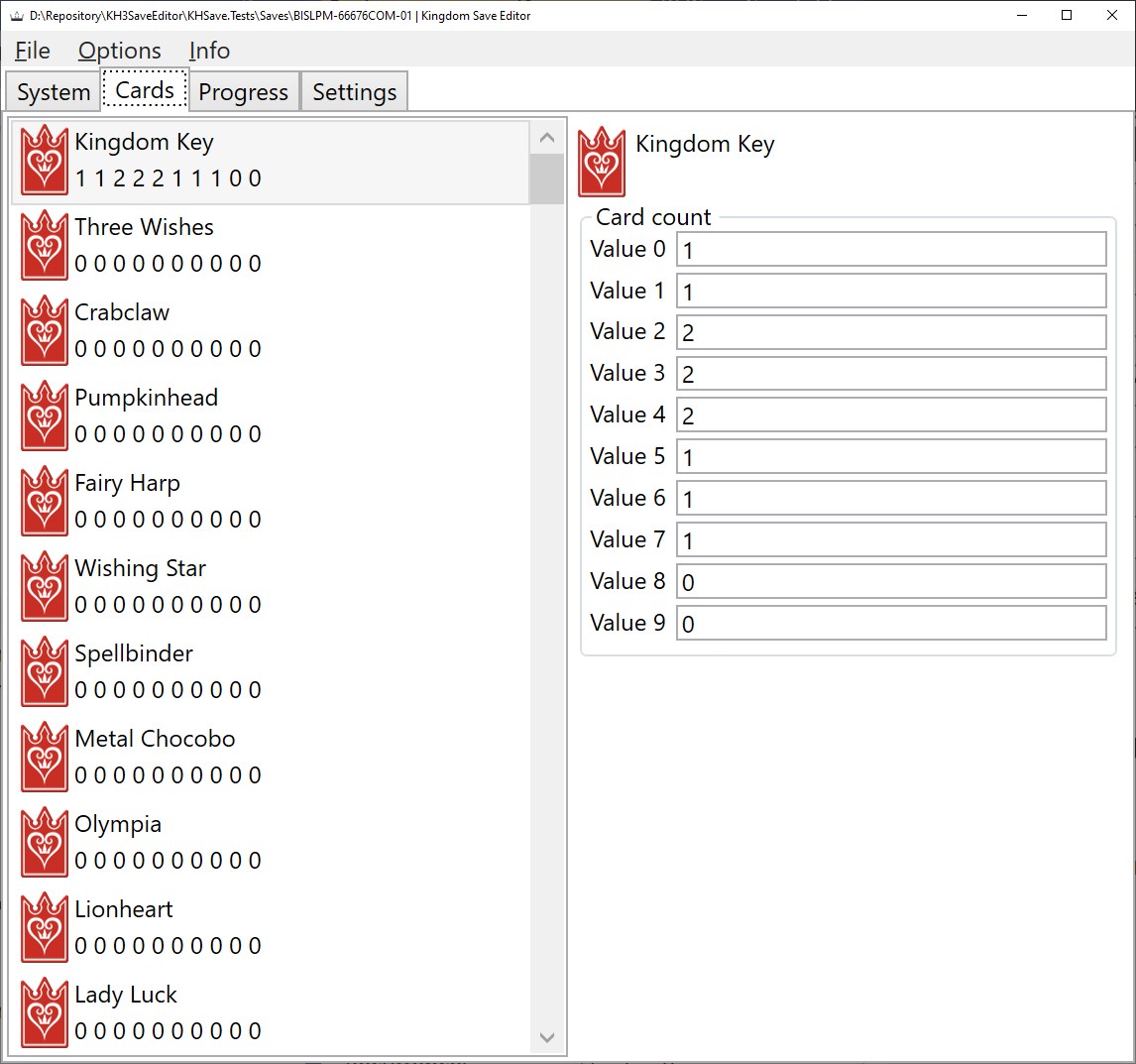Image resolution: width=1136 pixels, height=1064 pixels.
Task: Click the Olympia card icon
Action: point(45,842)
